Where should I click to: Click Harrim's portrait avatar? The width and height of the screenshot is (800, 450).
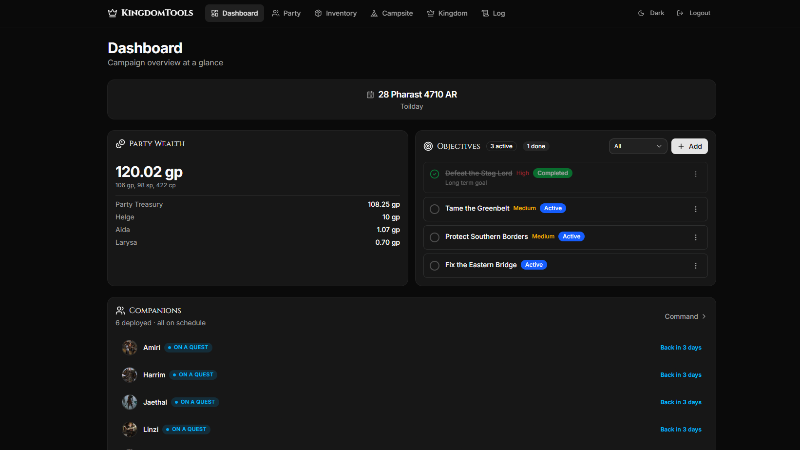(x=130, y=375)
